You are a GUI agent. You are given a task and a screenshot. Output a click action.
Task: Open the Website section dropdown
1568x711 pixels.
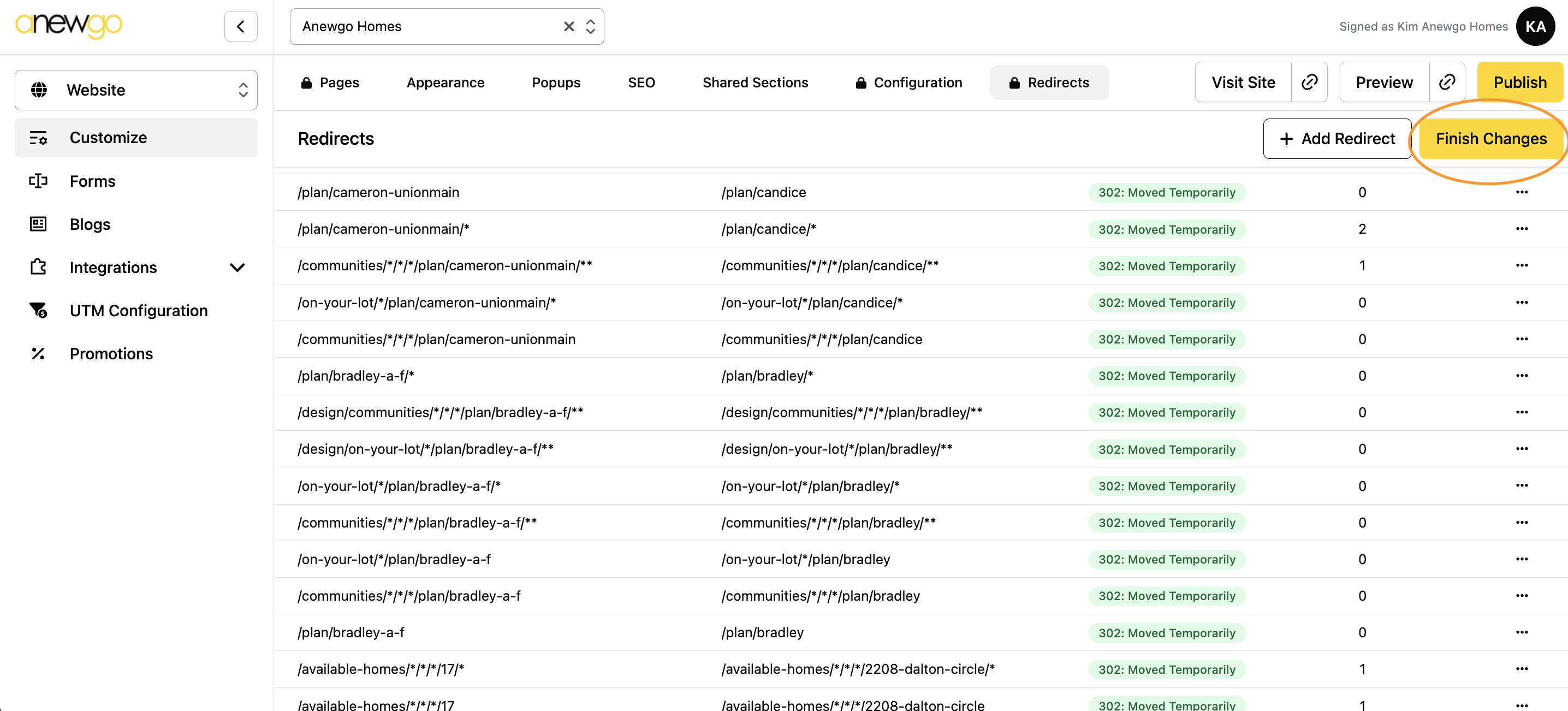(136, 90)
